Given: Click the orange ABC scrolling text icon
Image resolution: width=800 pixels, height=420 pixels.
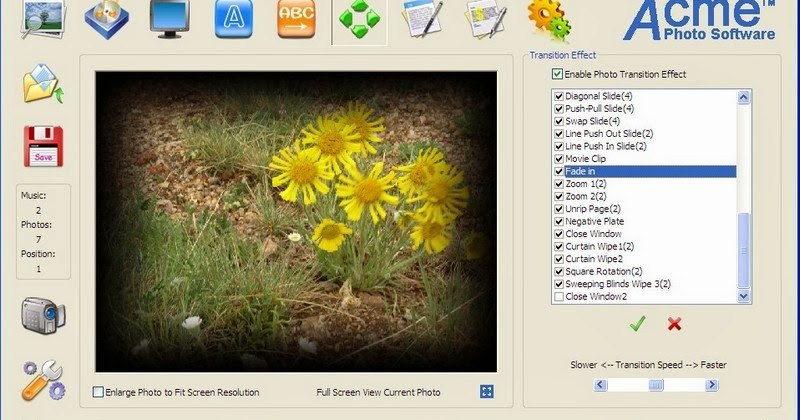Looking at the screenshot, I should (296, 19).
